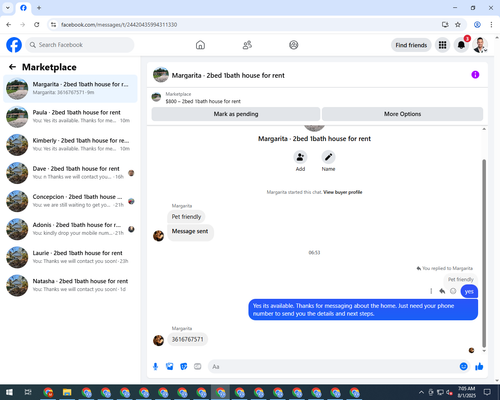Reply to the yes message
The image size is (500, 400).
click(442, 291)
